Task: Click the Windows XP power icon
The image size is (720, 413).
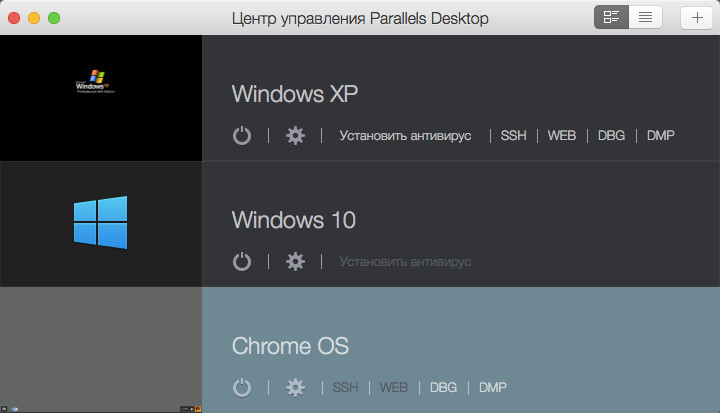Action: [242, 136]
